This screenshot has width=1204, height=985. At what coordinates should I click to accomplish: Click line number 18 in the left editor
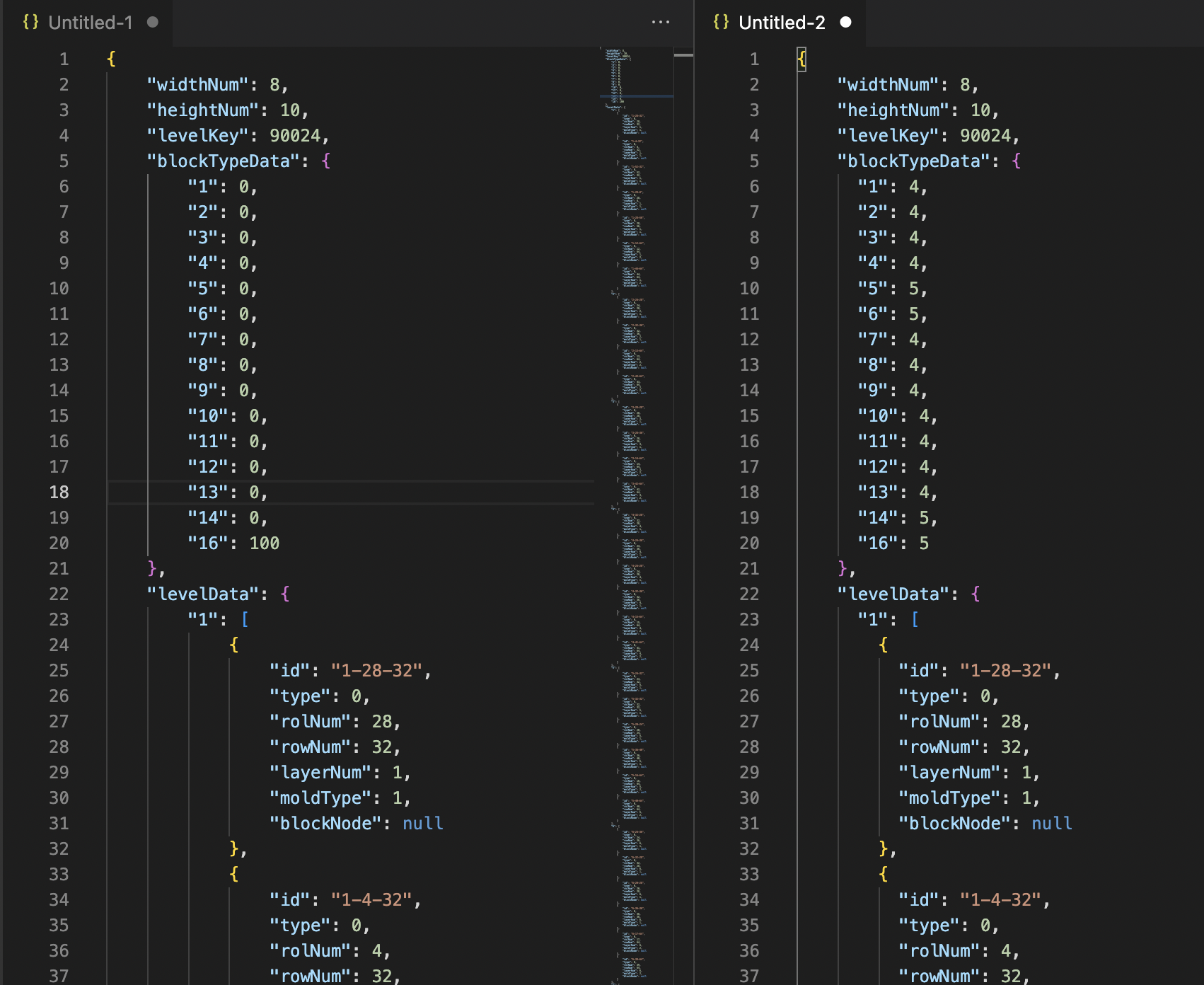pos(60,492)
